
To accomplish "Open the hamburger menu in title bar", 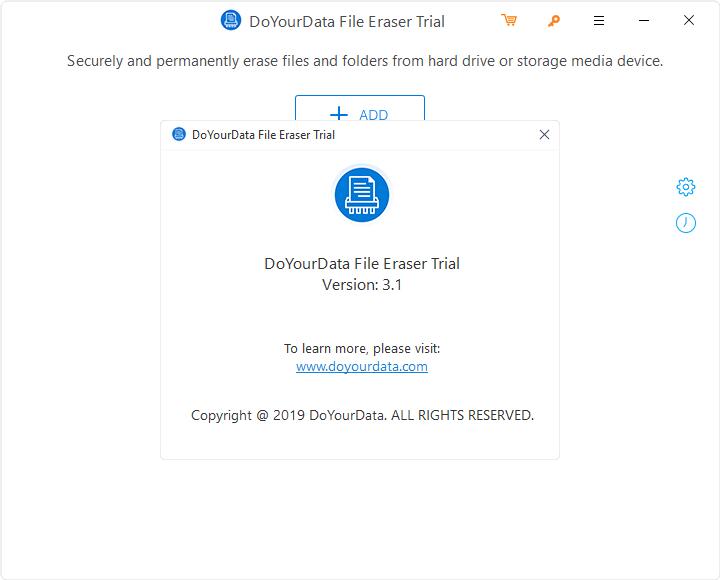I will 599,21.
